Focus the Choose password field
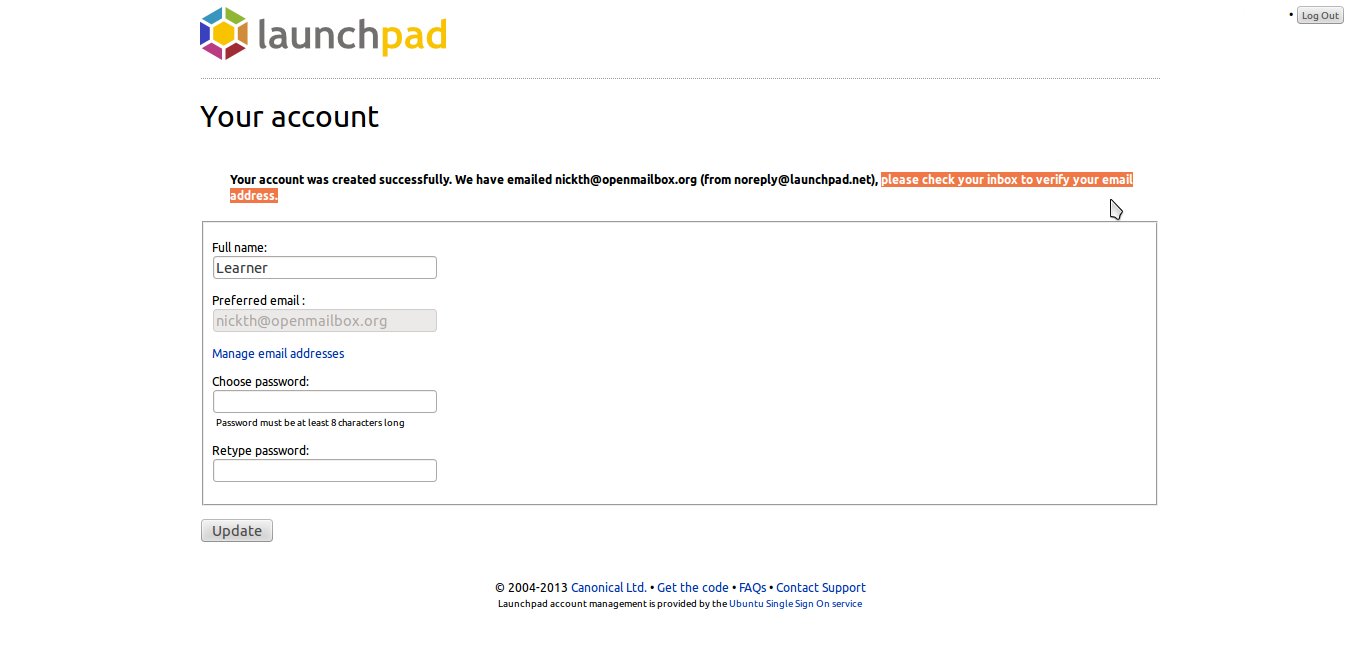The image size is (1363, 645). pos(324,402)
